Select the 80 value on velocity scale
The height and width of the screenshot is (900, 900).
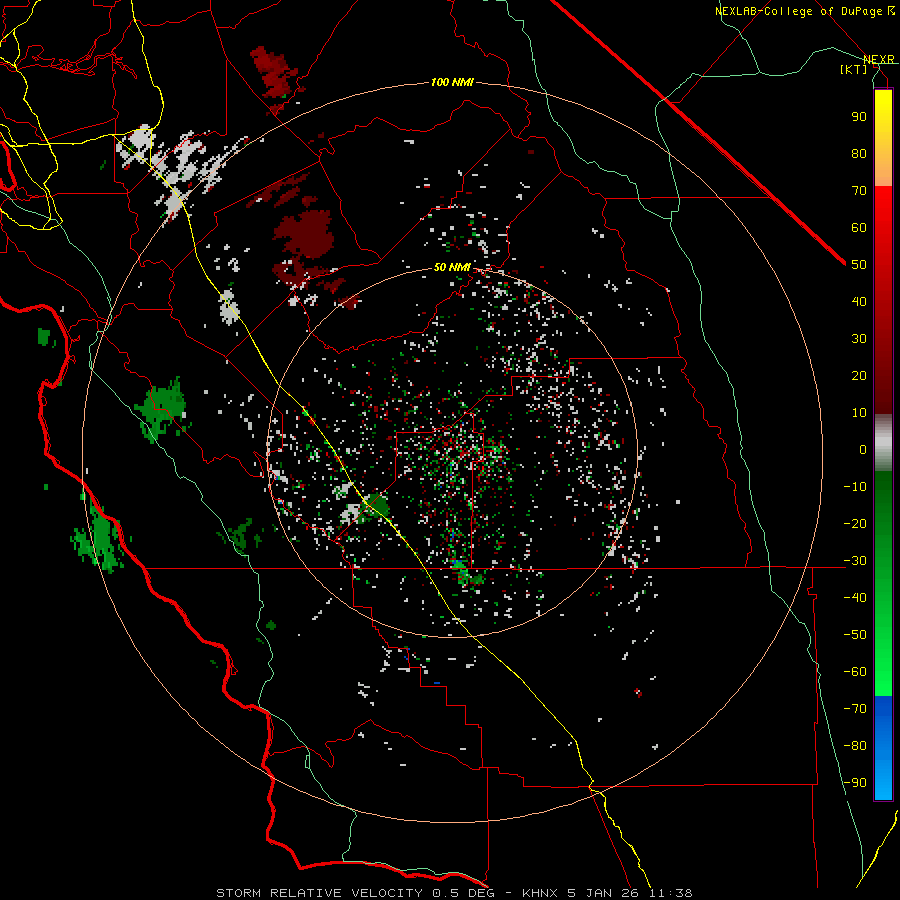point(859,153)
